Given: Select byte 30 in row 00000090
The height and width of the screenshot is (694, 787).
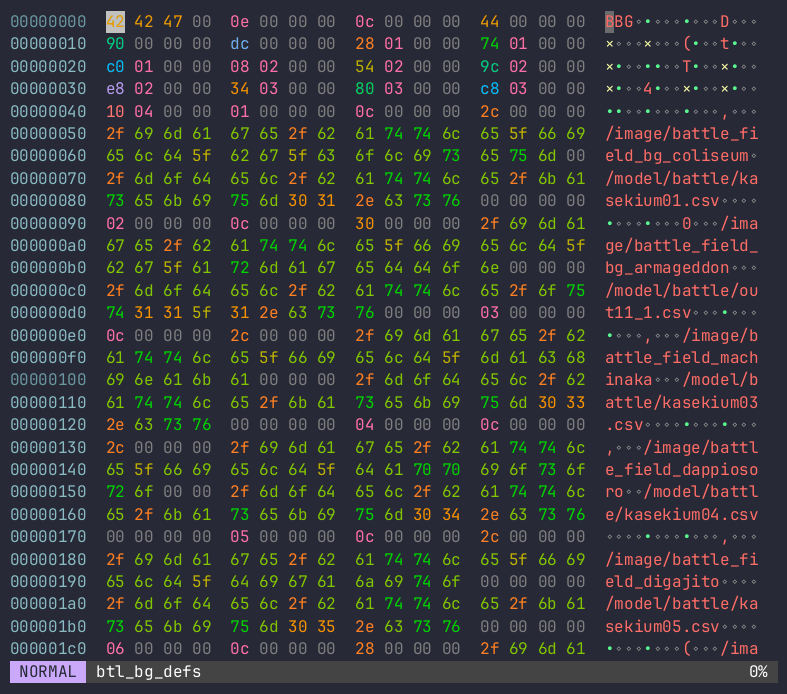Looking at the screenshot, I should point(364,223).
